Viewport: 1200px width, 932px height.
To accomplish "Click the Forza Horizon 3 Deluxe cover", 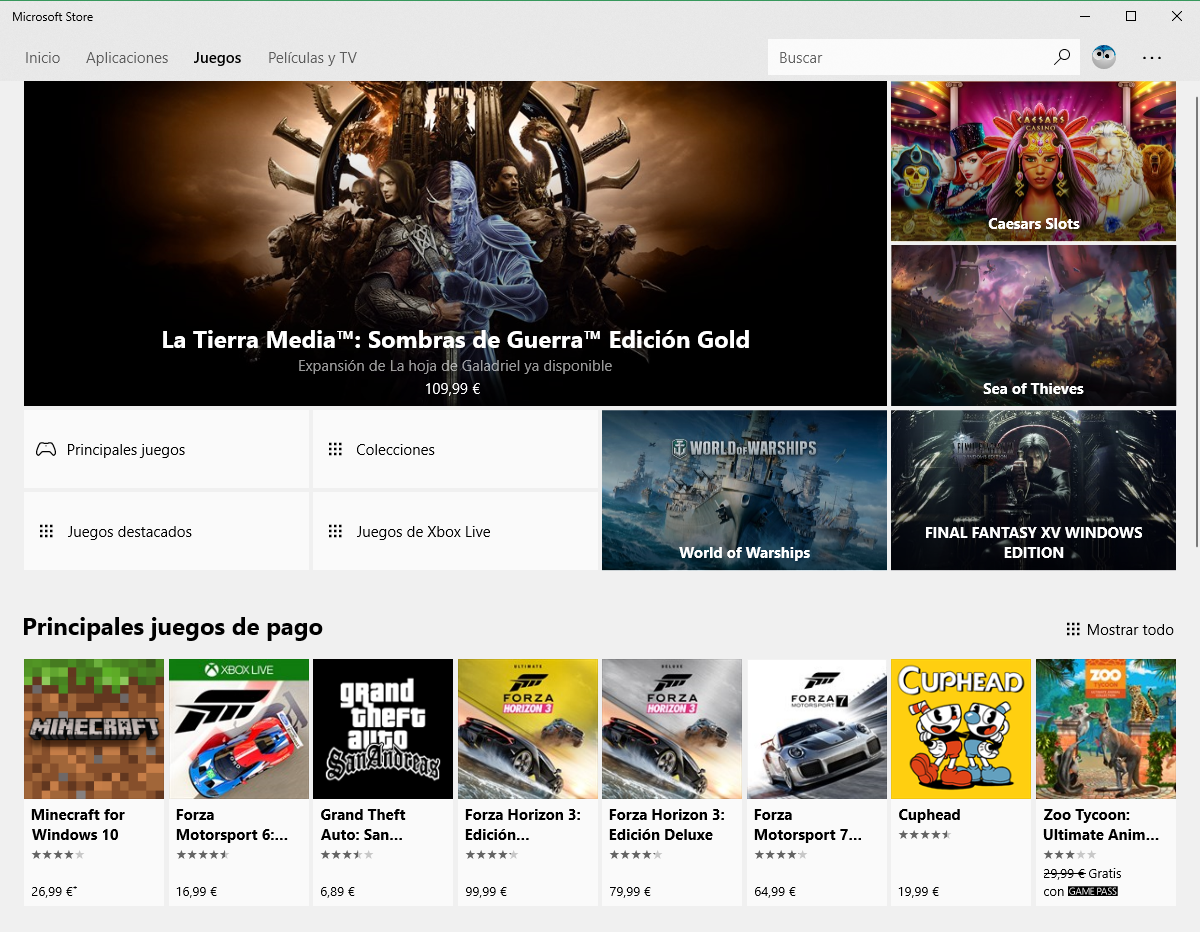I will pyautogui.click(x=672, y=729).
